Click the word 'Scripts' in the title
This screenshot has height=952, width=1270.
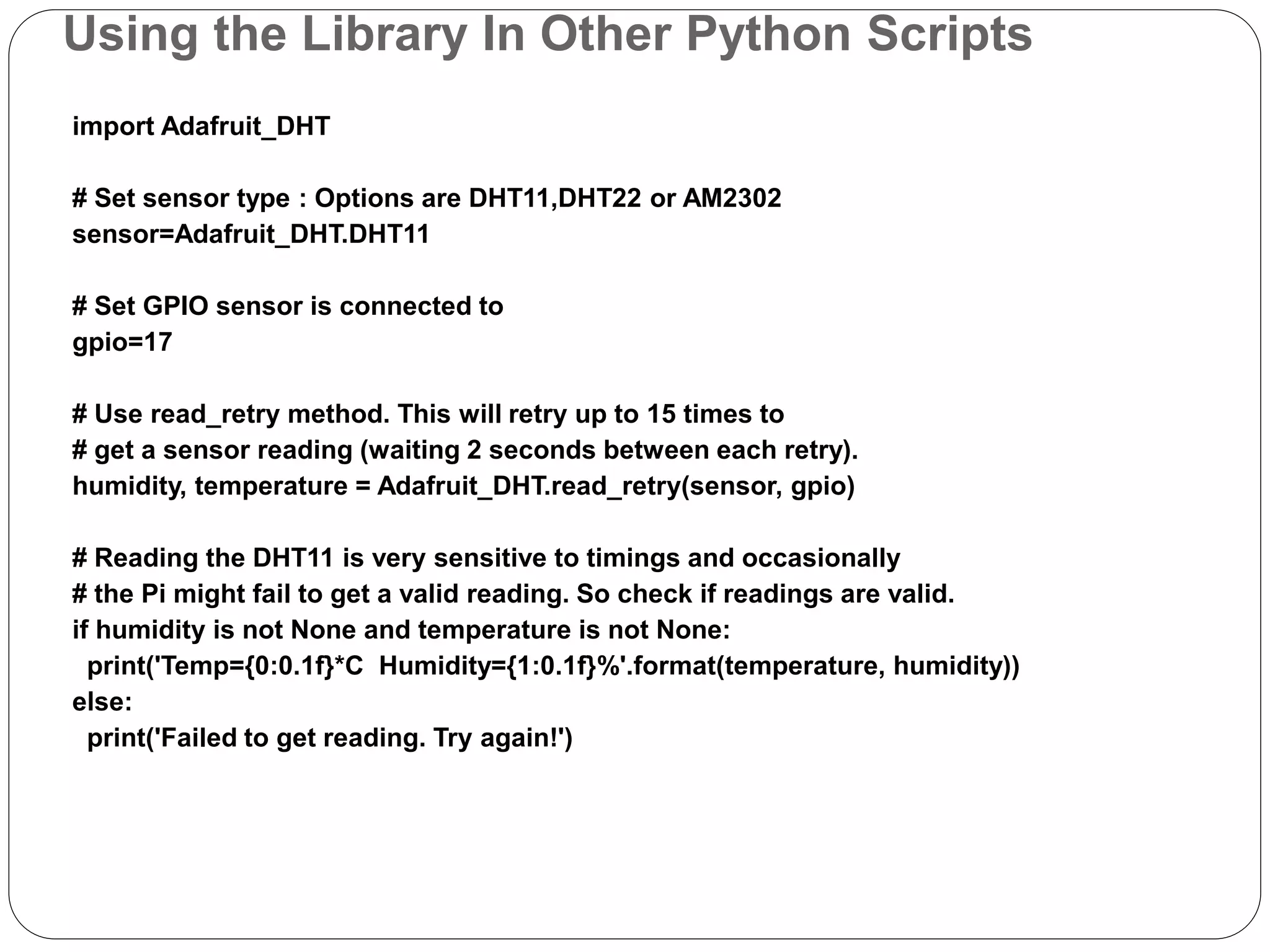(x=949, y=34)
